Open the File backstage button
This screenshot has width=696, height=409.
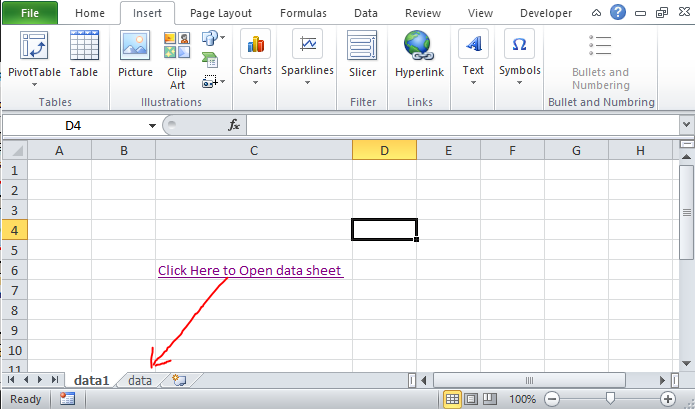pos(30,13)
